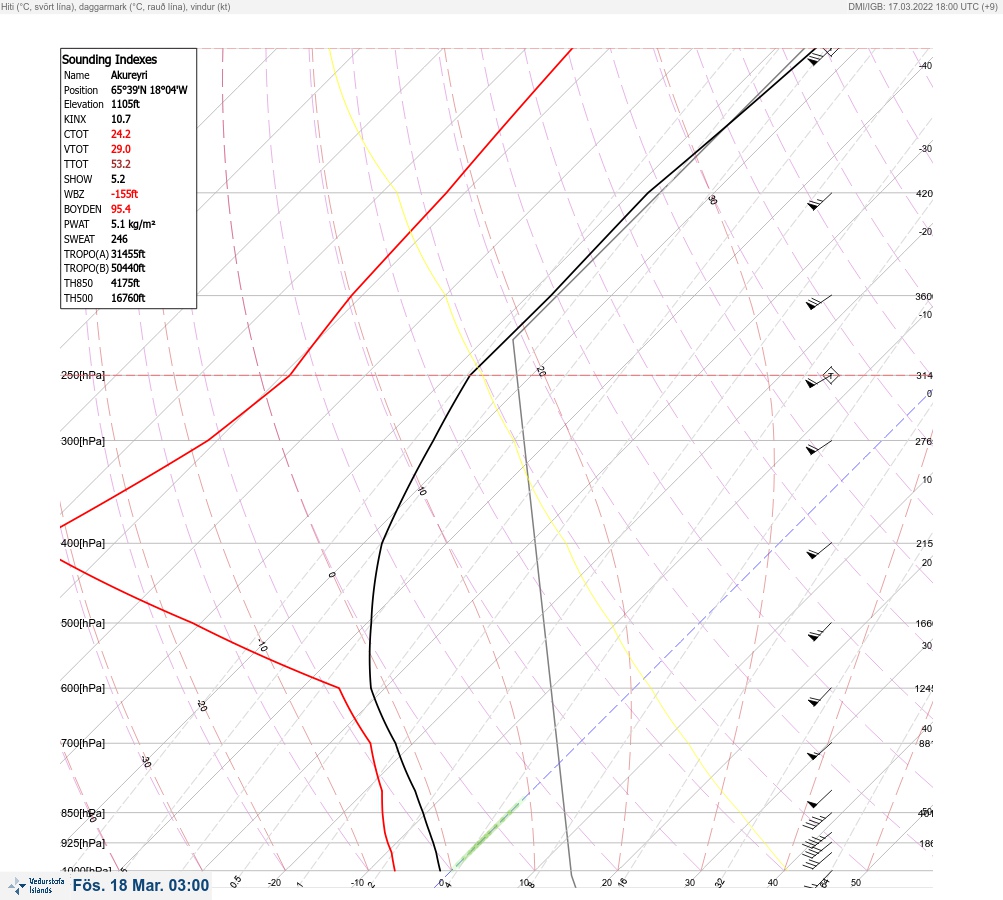
Task: Click the wind barb at 420 level
Action: click(x=819, y=201)
